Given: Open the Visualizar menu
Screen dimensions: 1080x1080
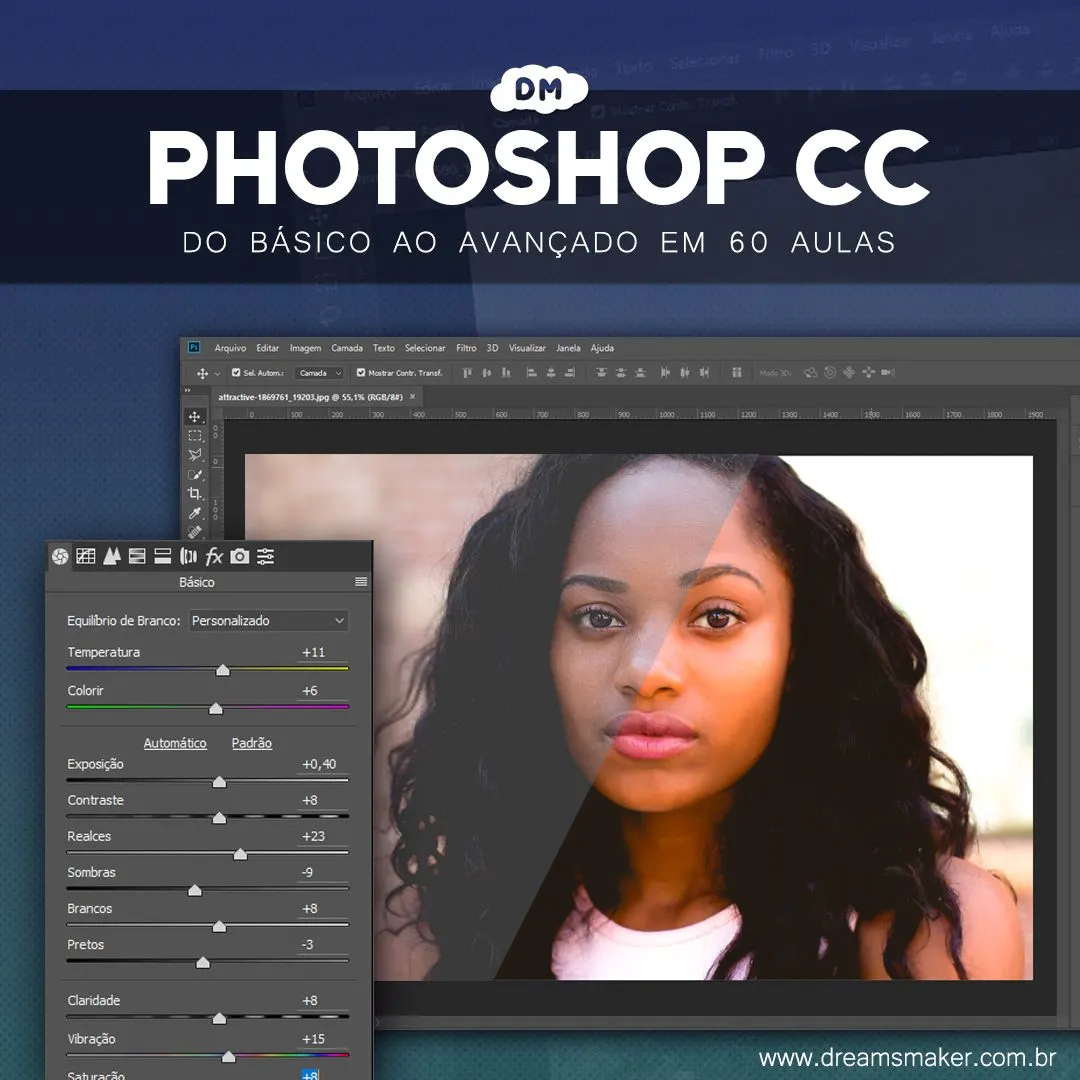Looking at the screenshot, I should tap(527, 348).
